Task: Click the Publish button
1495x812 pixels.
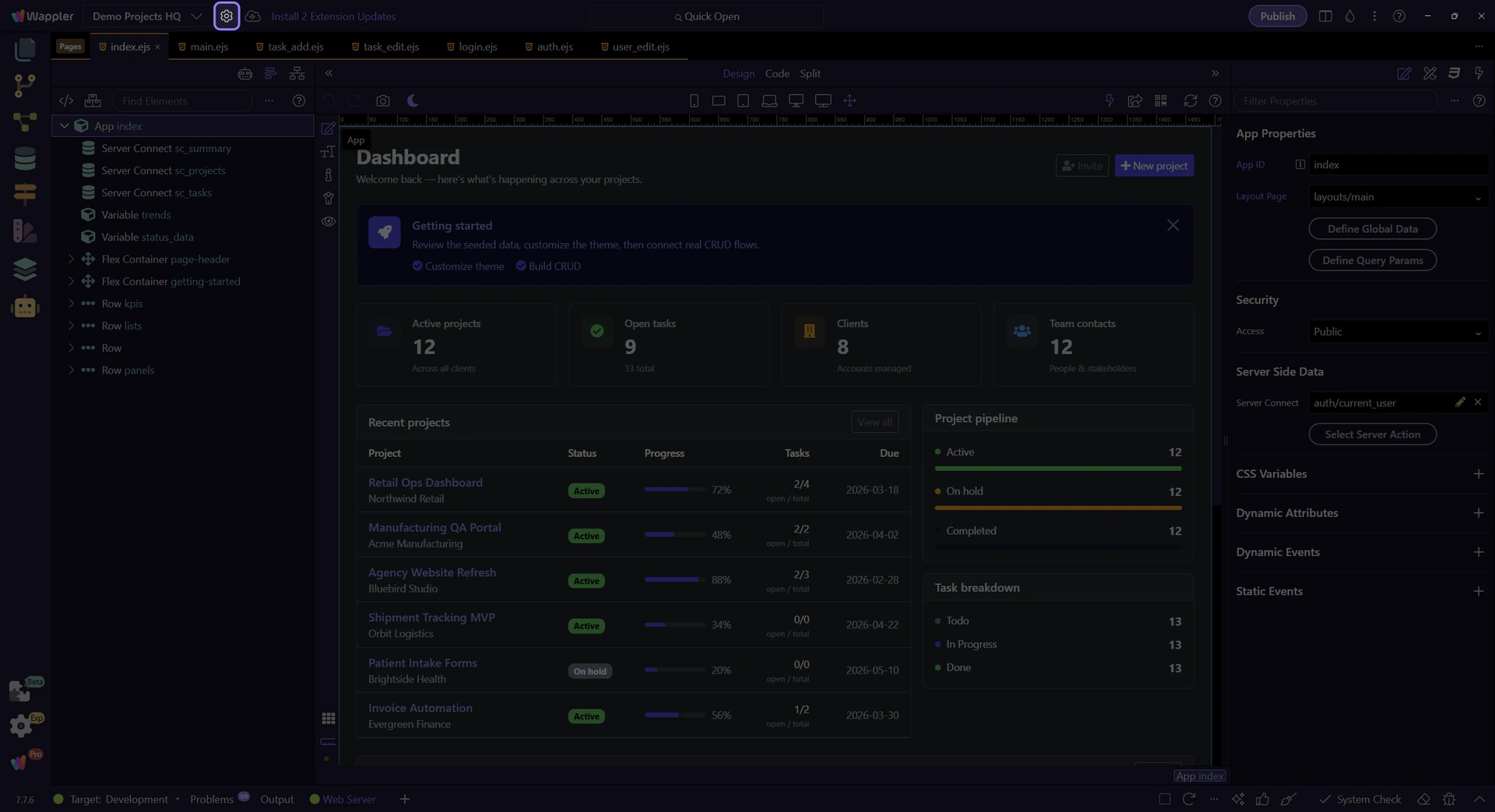Action: click(x=1277, y=16)
